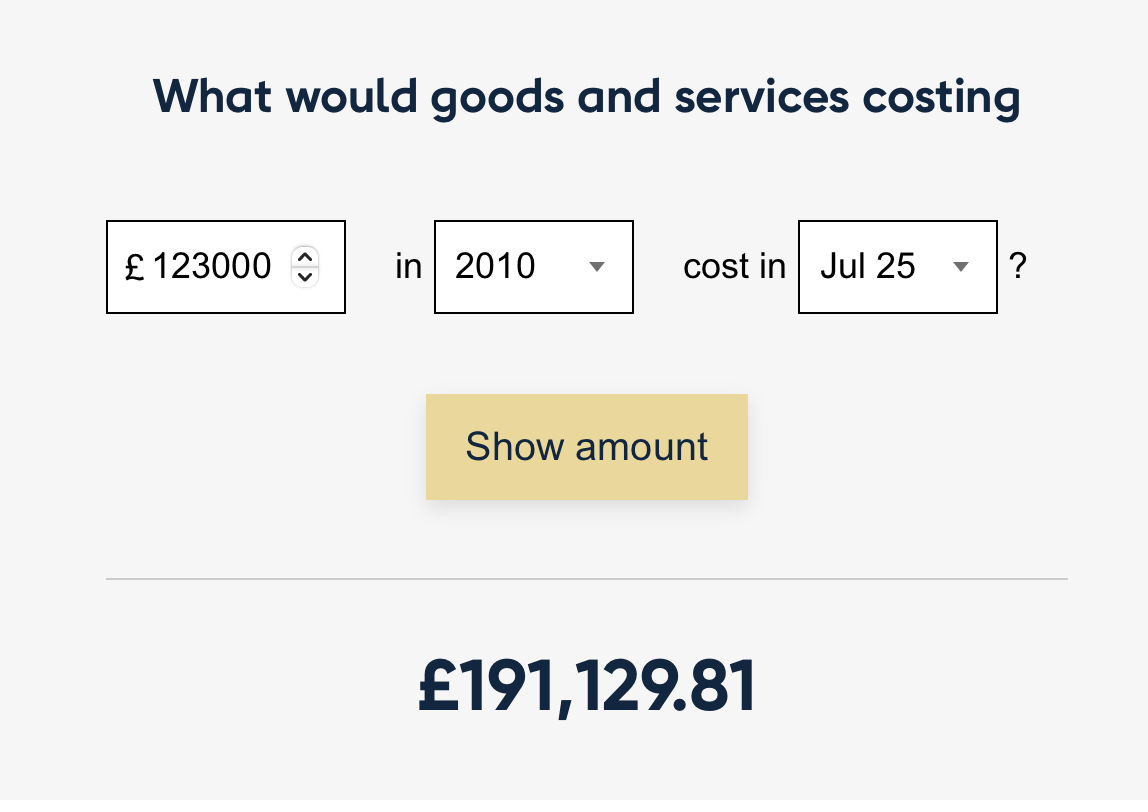Viewport: 1148px width, 812px height.
Task: Click the "in" label before 2010
Action: (408, 267)
